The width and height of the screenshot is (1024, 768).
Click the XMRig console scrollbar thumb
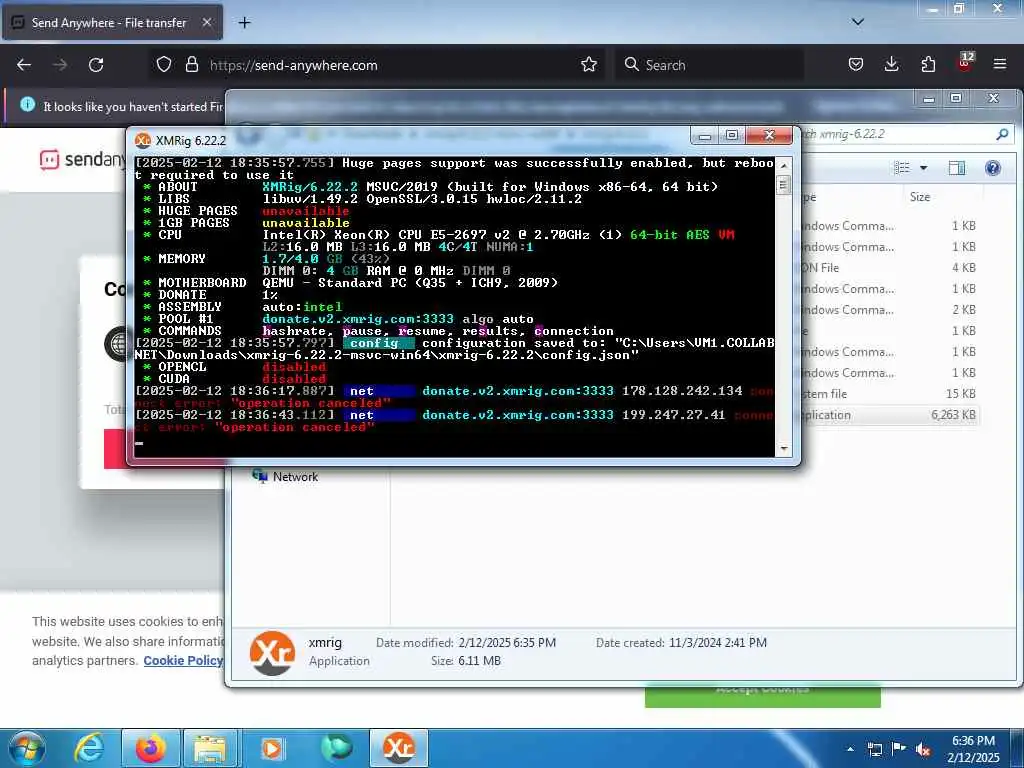[x=783, y=185]
